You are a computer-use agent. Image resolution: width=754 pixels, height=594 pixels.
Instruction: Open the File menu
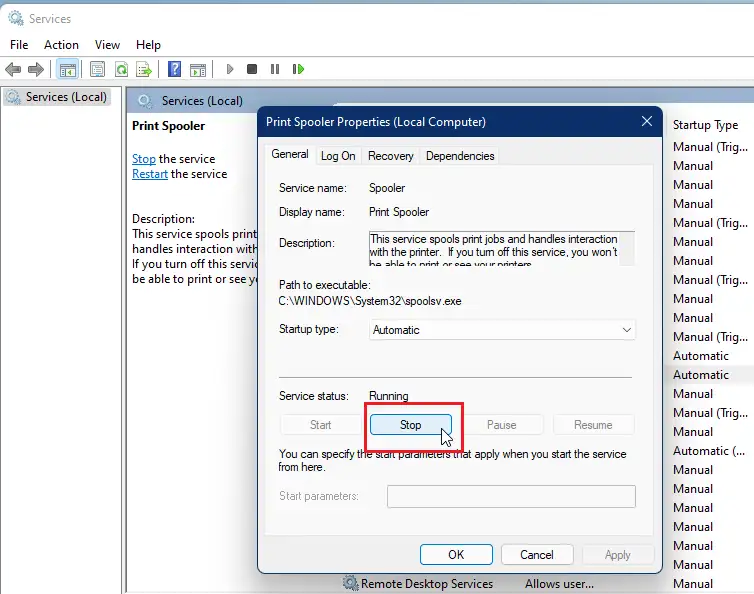pos(19,45)
